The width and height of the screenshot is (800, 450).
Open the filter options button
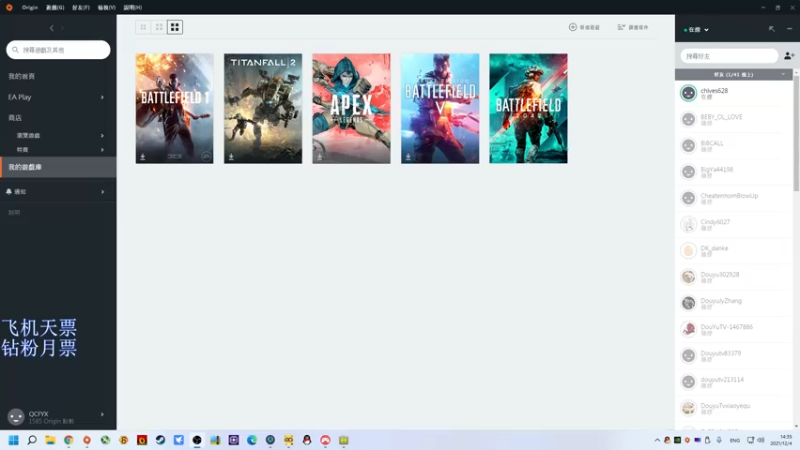point(633,27)
